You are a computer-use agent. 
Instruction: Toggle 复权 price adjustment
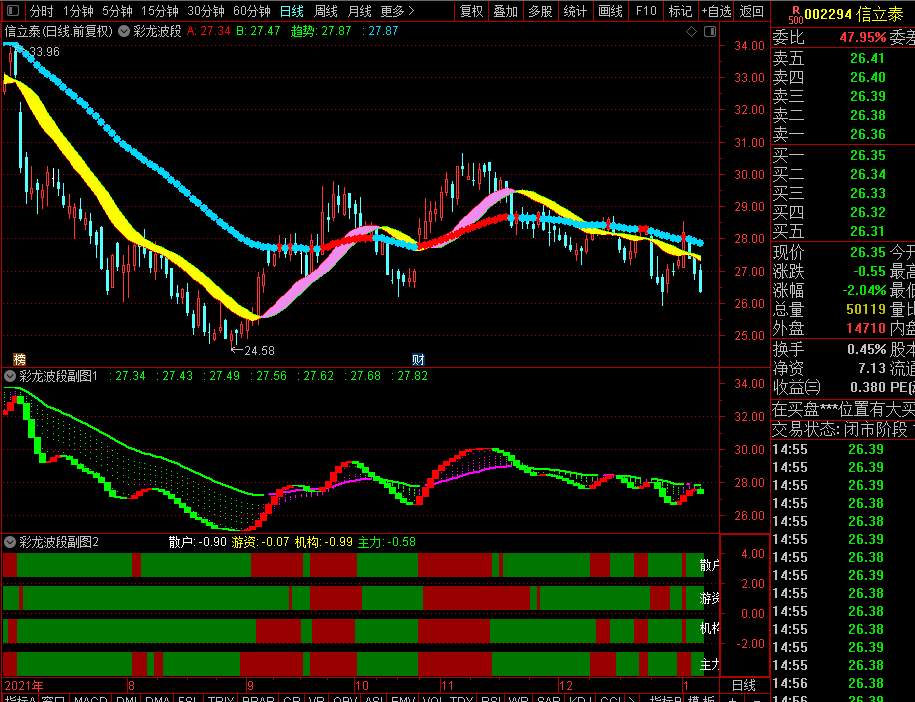coord(471,12)
